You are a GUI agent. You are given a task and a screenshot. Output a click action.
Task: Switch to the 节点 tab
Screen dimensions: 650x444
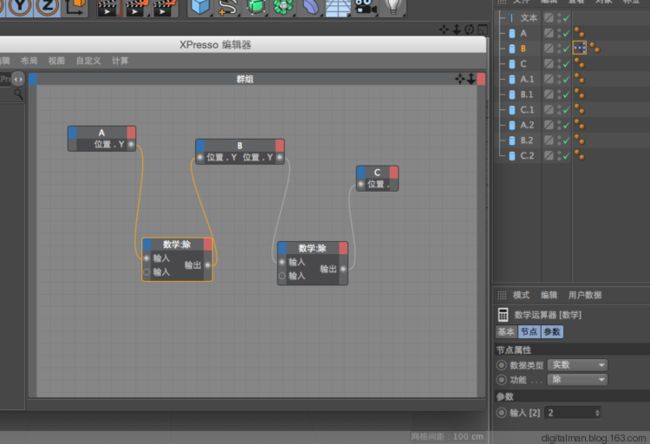pos(529,332)
